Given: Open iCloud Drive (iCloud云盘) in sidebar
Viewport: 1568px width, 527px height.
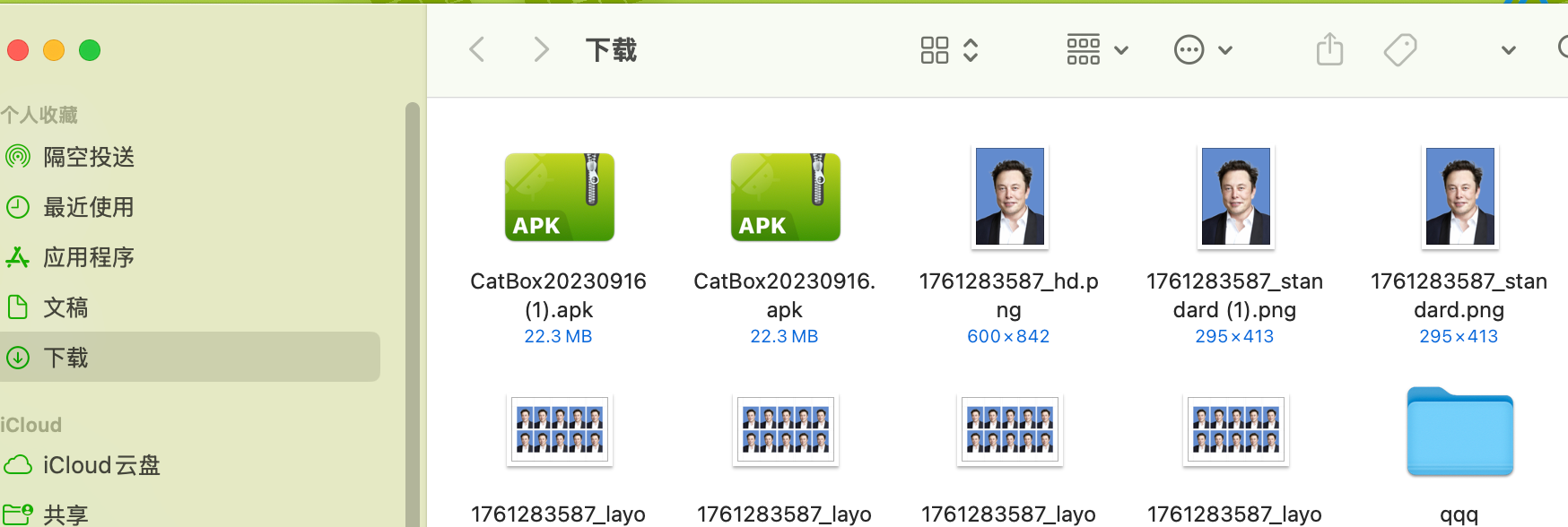Looking at the screenshot, I should (101, 465).
